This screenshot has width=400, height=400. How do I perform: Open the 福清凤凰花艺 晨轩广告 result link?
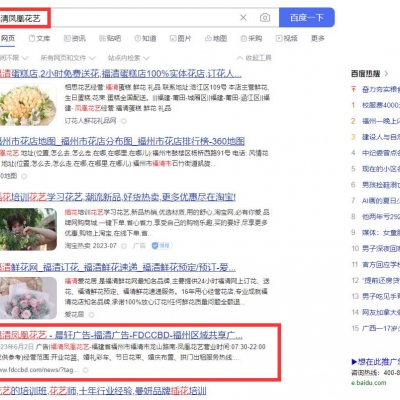[121, 335]
